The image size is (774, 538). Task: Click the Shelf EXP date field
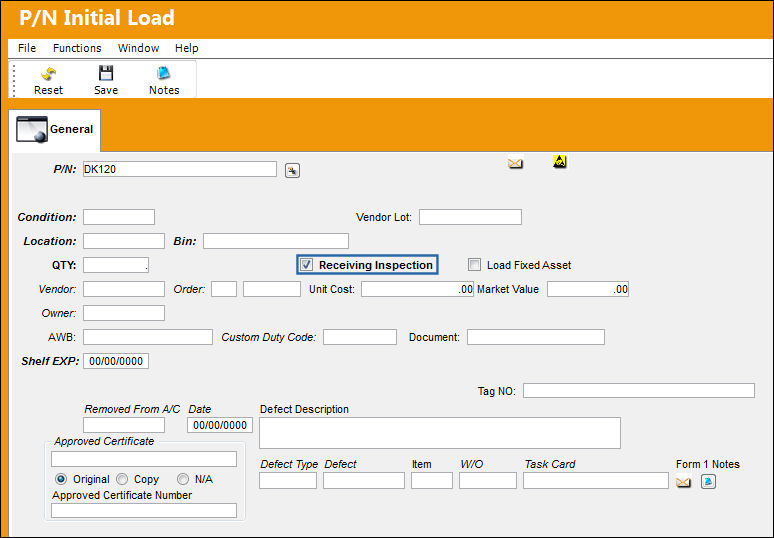coord(116,361)
